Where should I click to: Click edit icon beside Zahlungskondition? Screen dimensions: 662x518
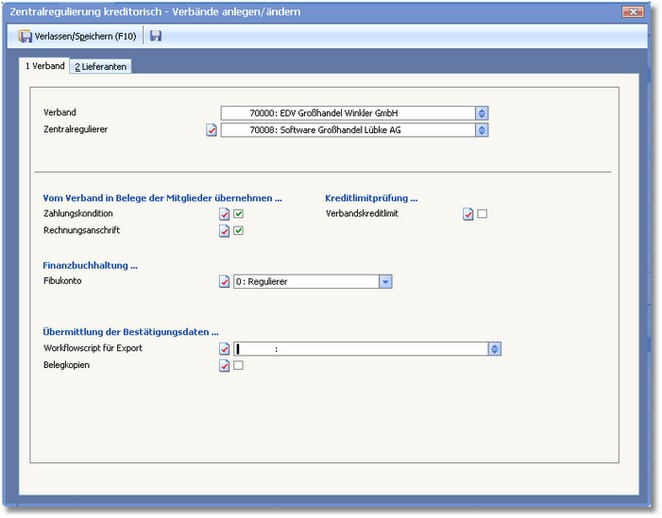point(224,214)
